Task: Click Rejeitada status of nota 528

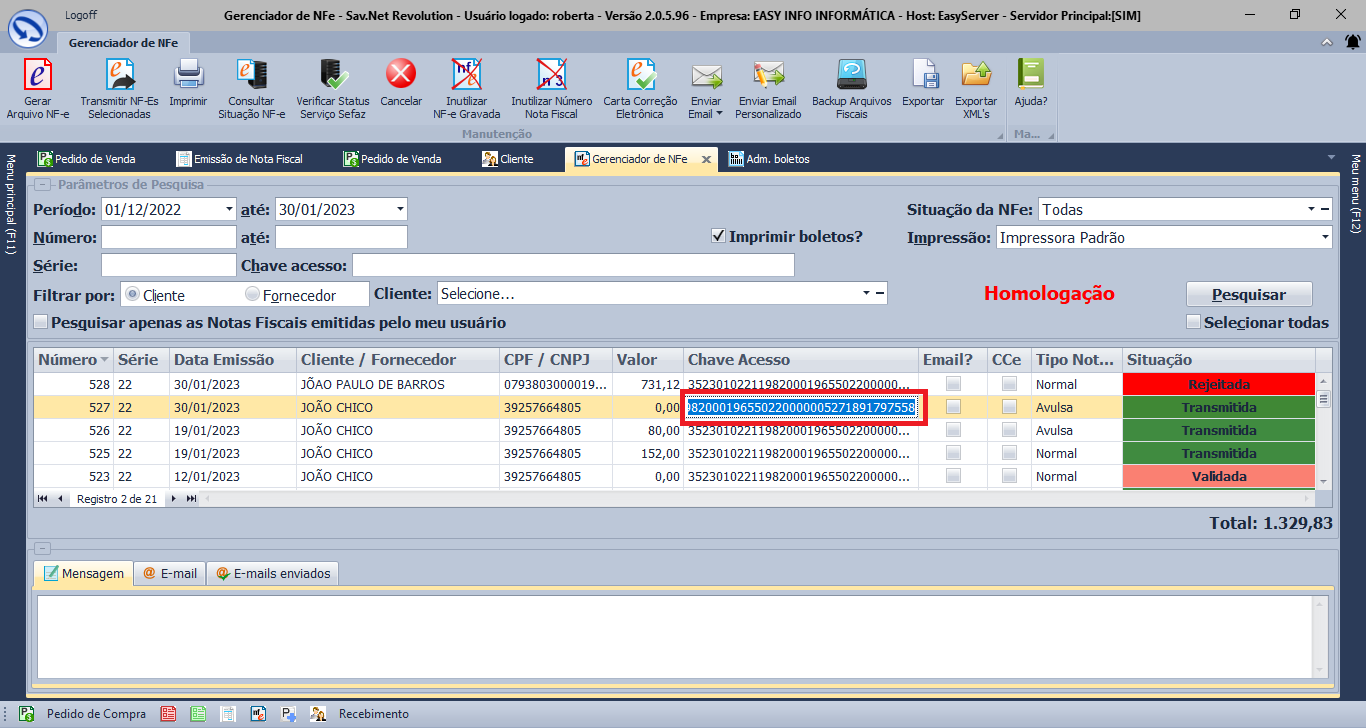Action: pyautogui.click(x=1218, y=384)
